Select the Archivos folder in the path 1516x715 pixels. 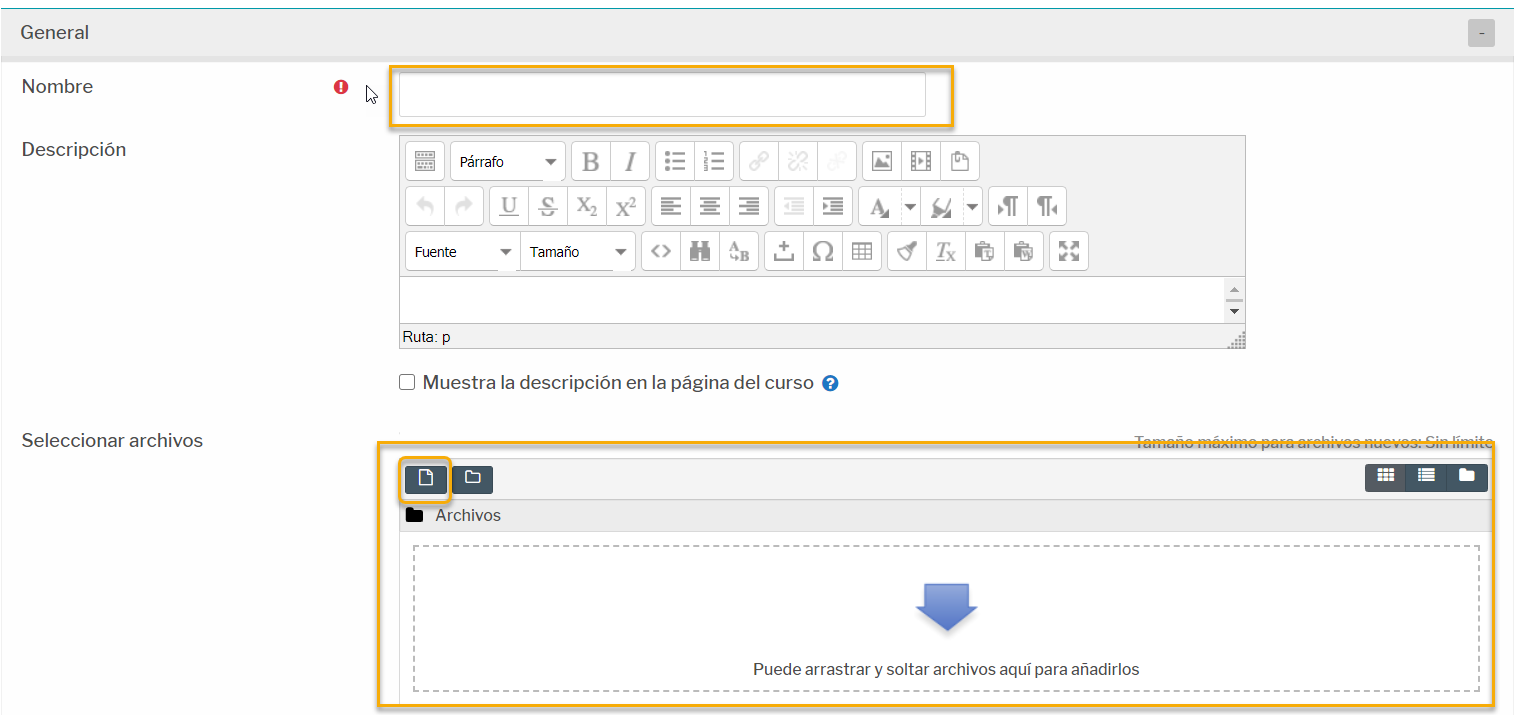[x=467, y=516]
